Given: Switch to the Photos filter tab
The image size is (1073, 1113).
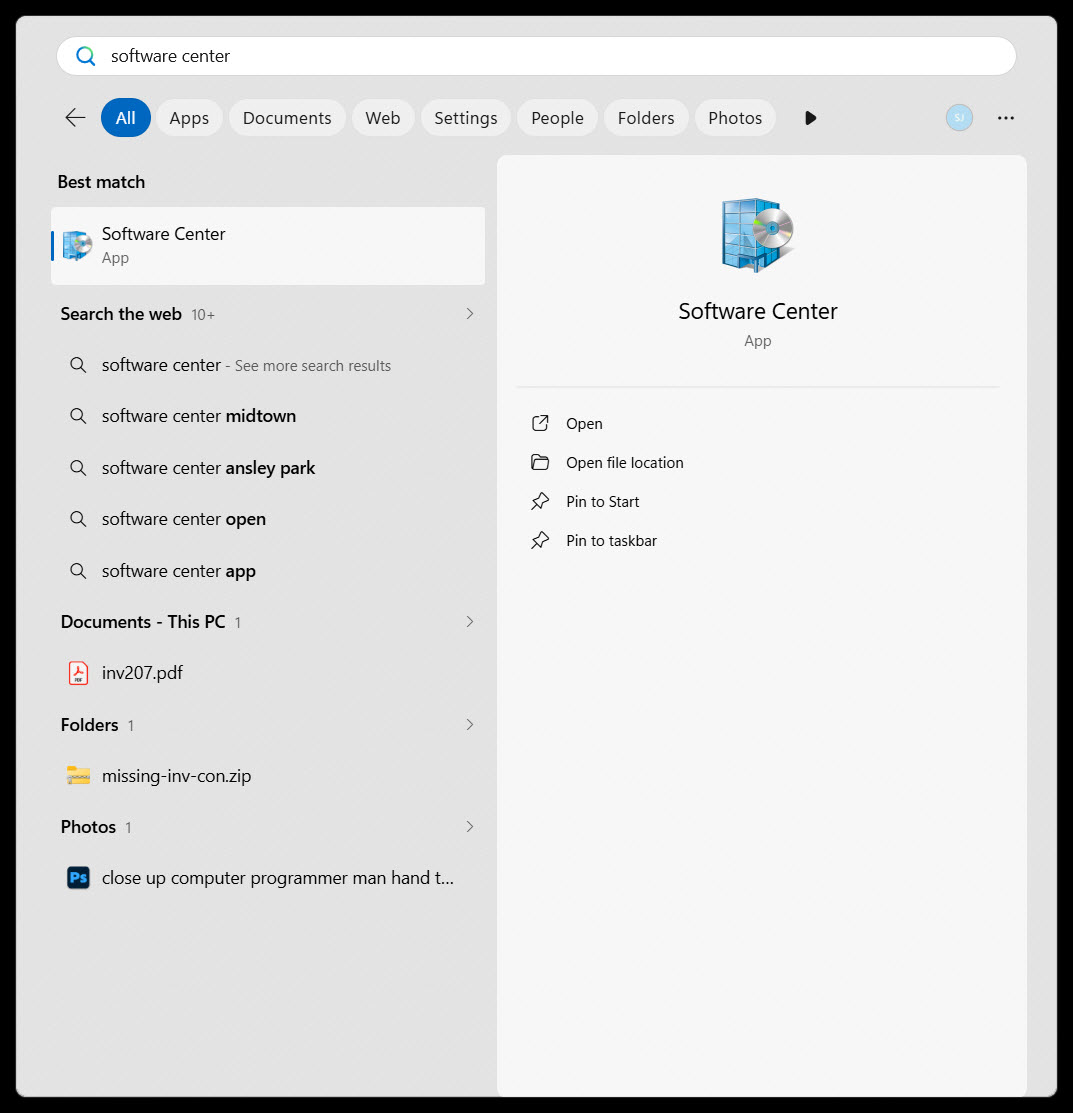Looking at the screenshot, I should click(x=735, y=118).
